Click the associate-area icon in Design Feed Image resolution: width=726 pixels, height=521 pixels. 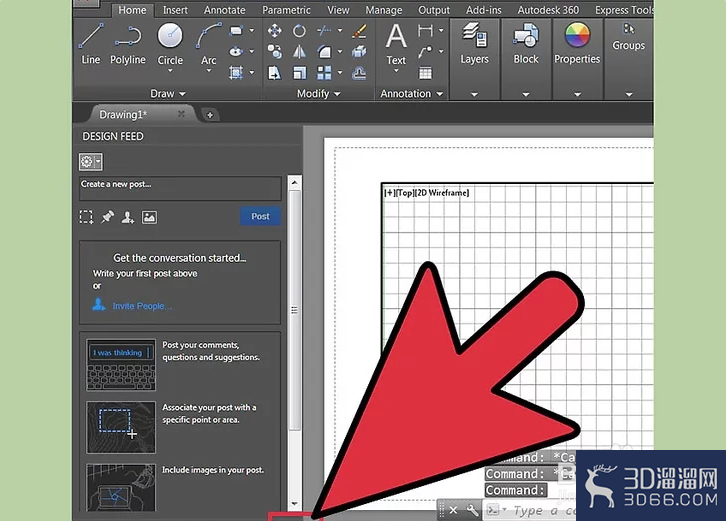(86, 217)
